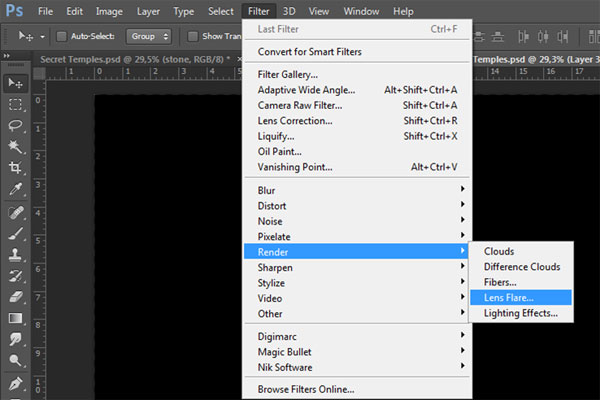The image size is (600, 400).
Task: Enable the Auto-Select checkbox
Action: tap(62, 36)
